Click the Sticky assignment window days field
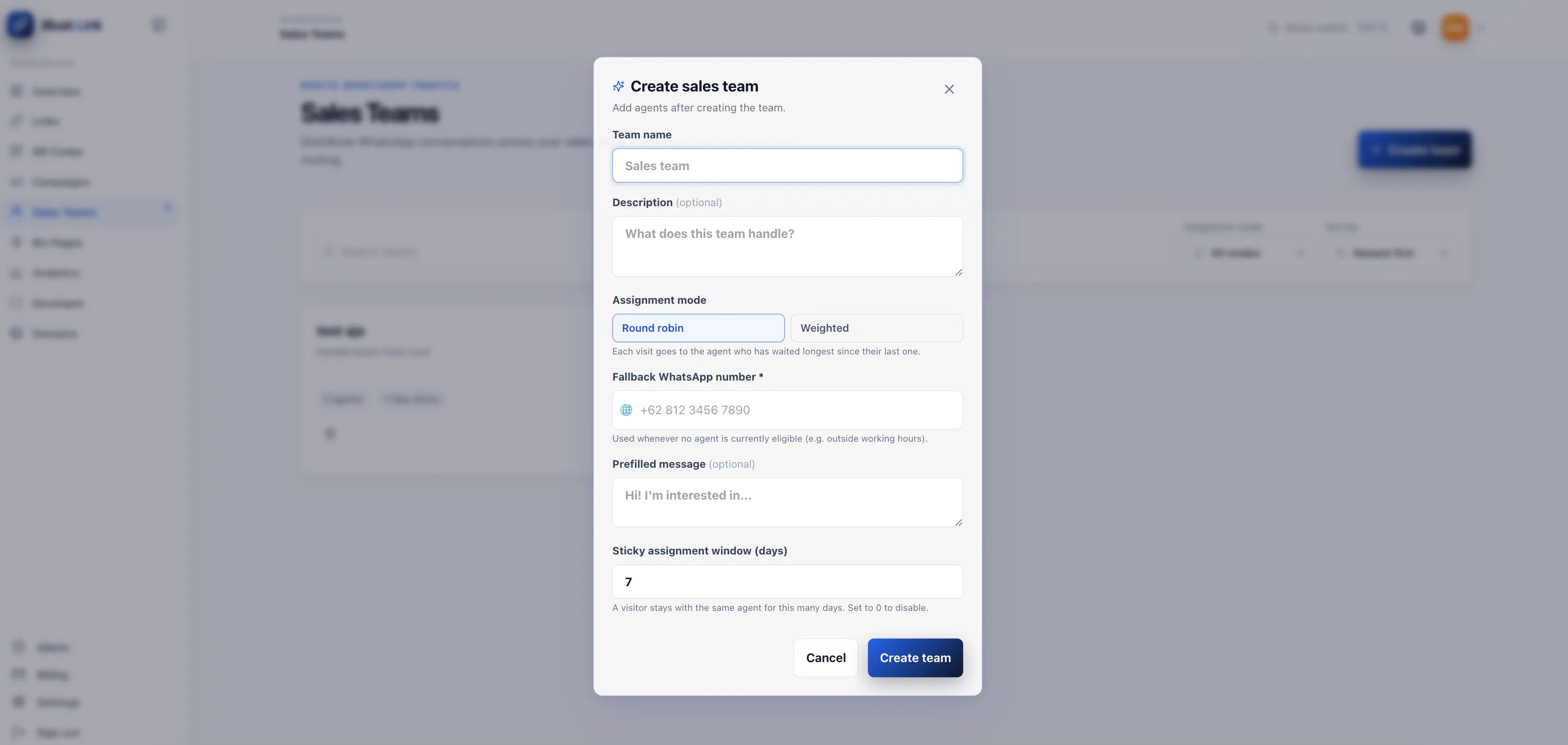 coord(787,582)
